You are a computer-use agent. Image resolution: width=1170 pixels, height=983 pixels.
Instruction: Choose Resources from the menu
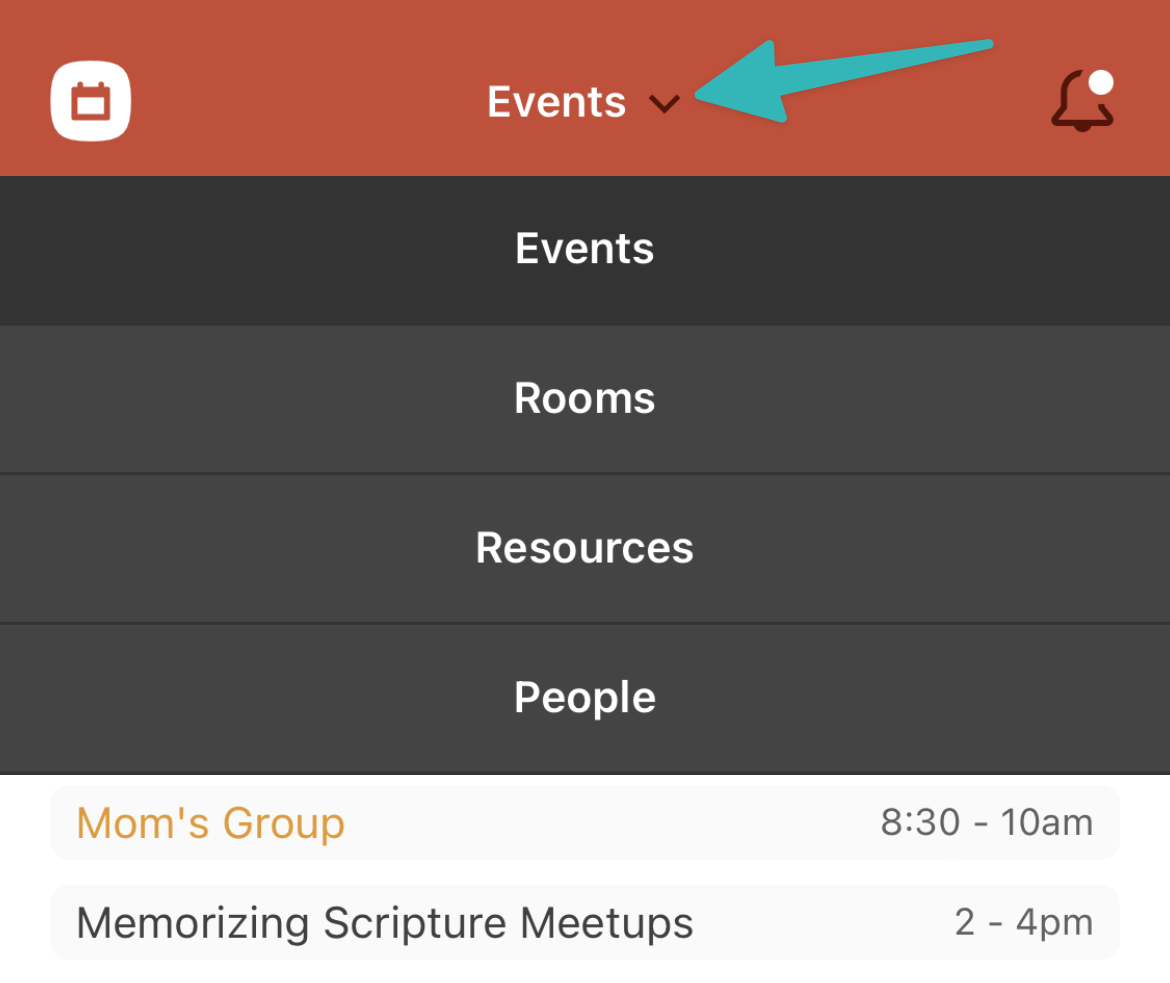[585, 549]
